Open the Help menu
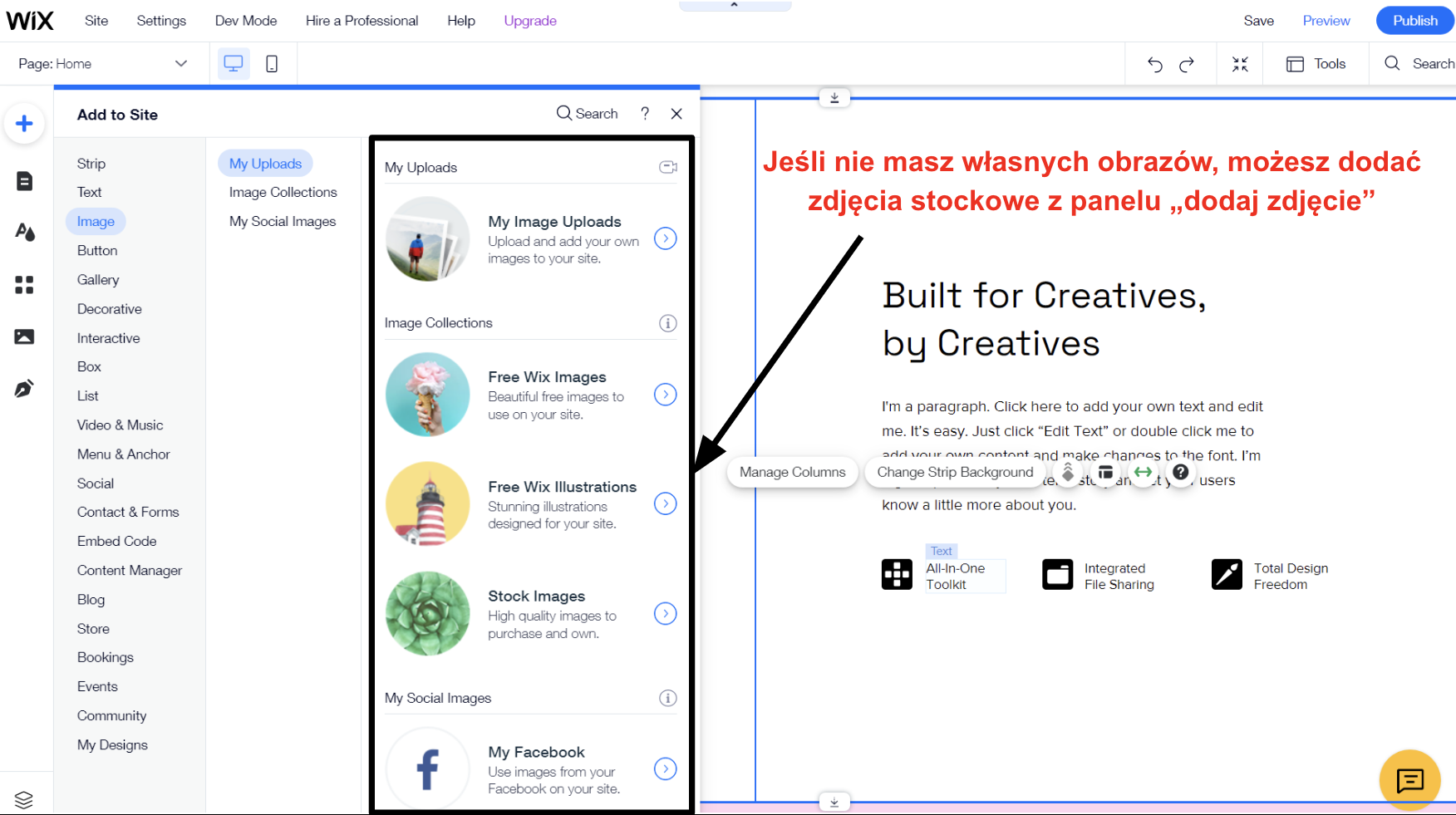The height and width of the screenshot is (815, 1456). click(x=461, y=21)
